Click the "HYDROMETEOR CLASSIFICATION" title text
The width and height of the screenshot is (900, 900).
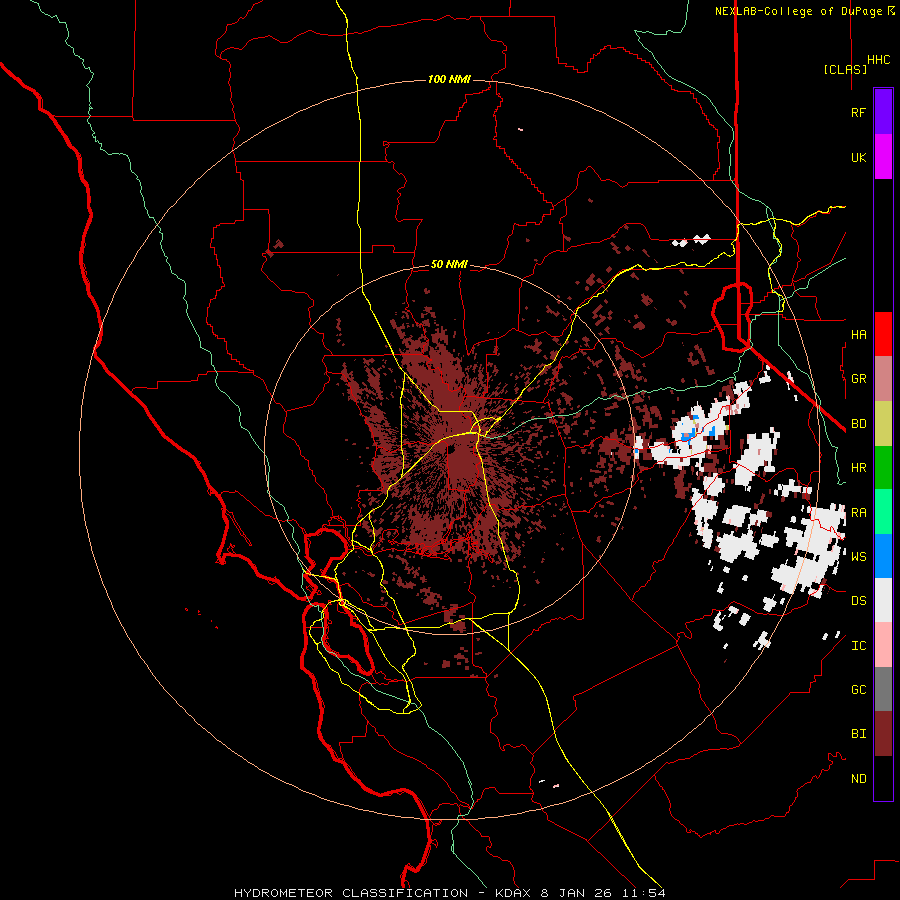point(351,893)
